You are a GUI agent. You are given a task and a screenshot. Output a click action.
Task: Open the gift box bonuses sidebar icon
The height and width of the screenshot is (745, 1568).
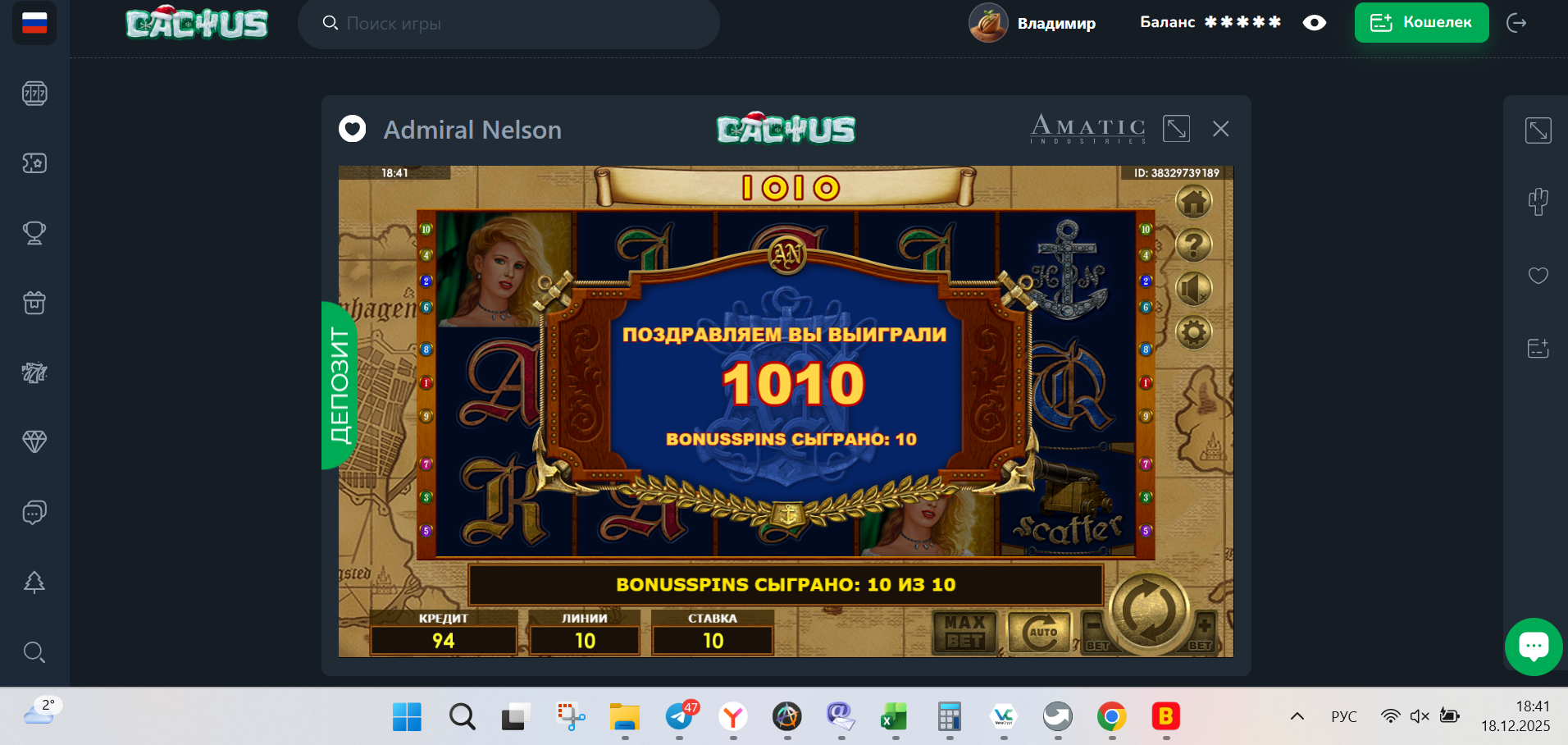tap(34, 303)
